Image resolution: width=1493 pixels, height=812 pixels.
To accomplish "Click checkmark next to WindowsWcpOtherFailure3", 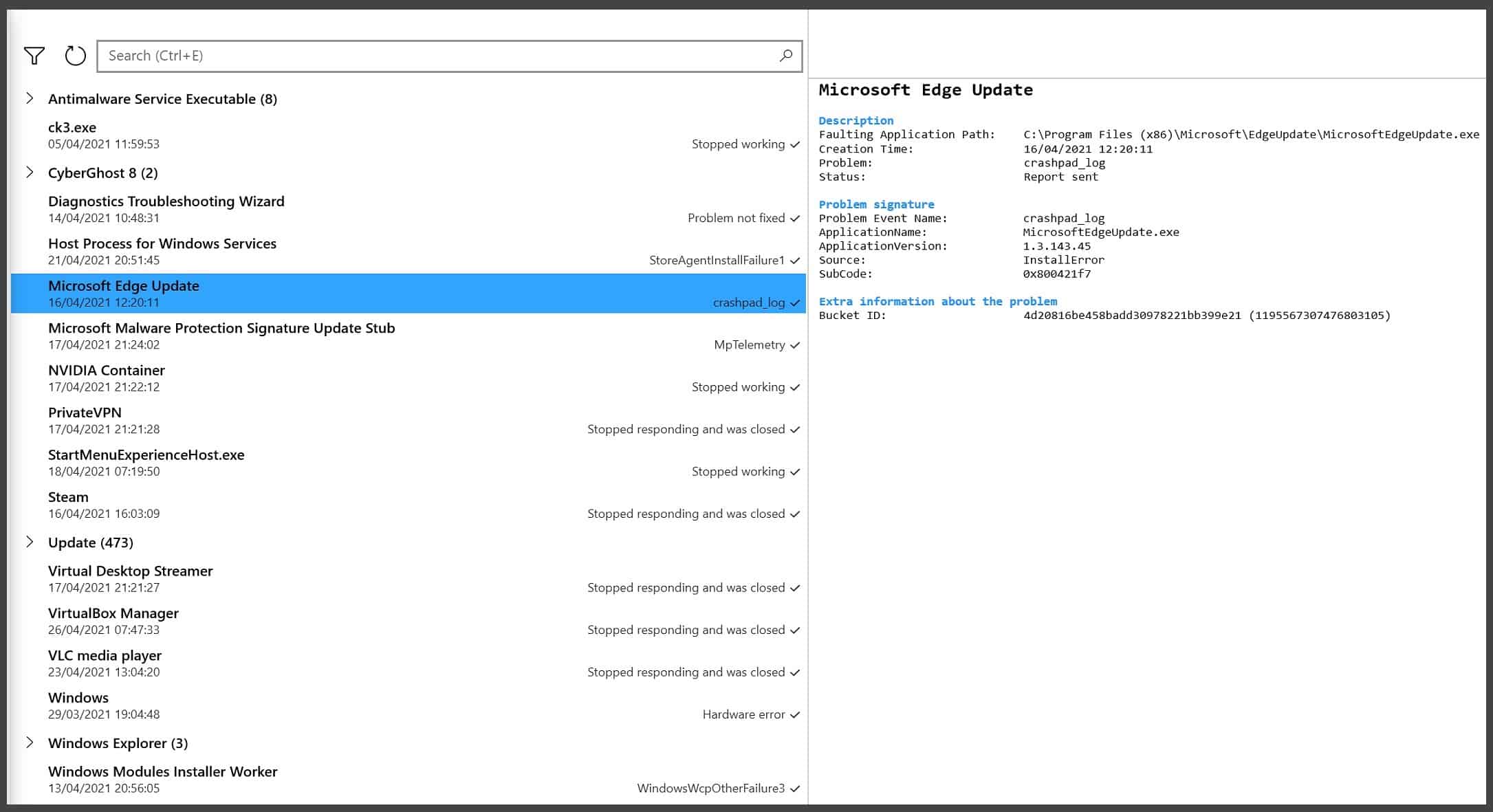I will point(795,789).
